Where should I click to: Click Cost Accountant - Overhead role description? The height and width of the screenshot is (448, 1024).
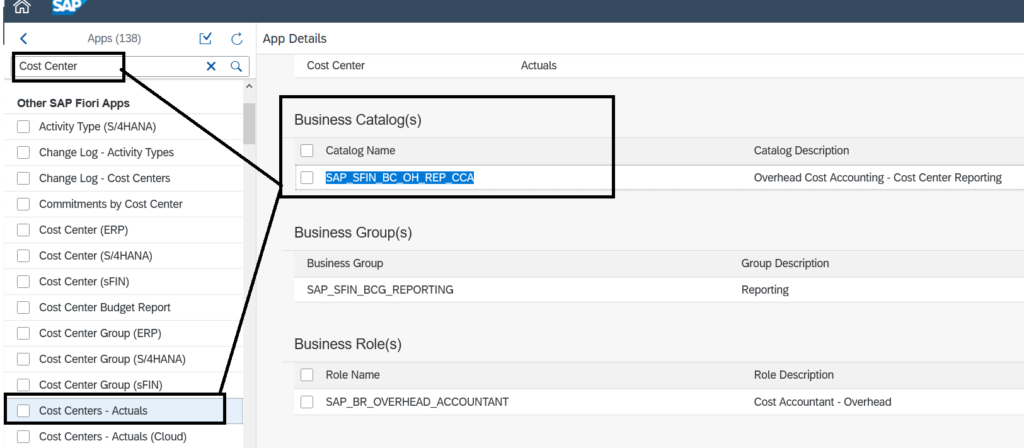[x=822, y=402]
